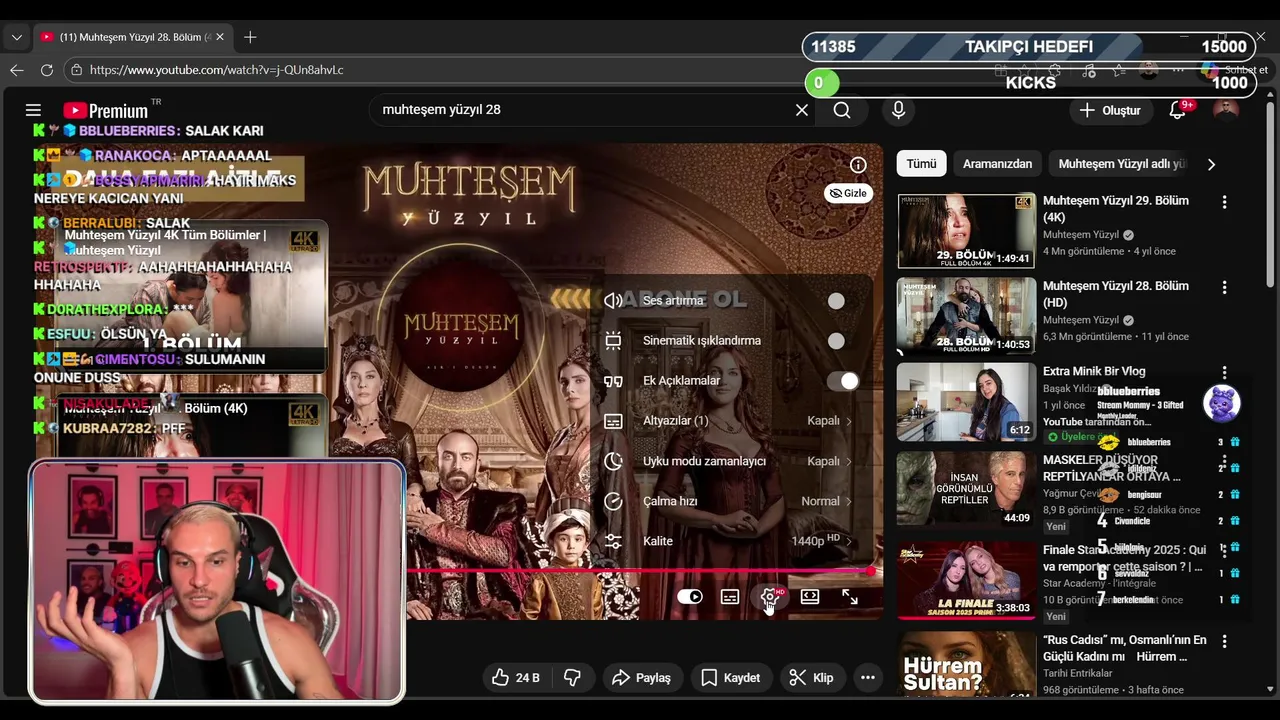Screen dimensions: 1280x720
Task: Open Hürrem Sultan thumbnail
Action: [966, 664]
